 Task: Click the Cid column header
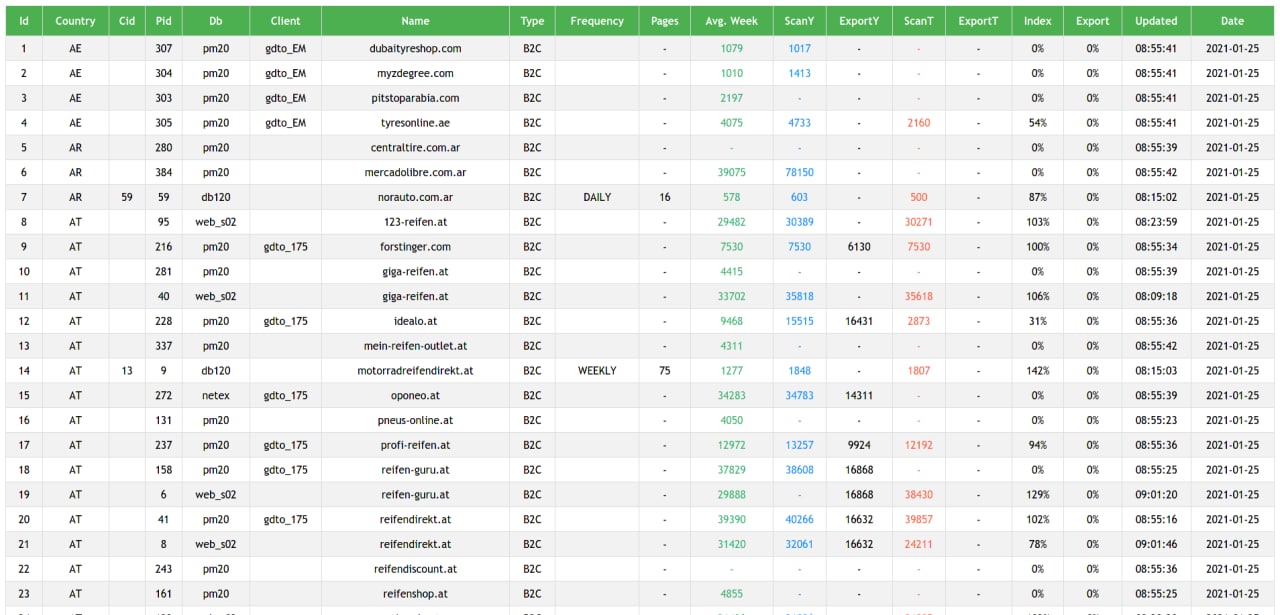pyautogui.click(x=127, y=21)
